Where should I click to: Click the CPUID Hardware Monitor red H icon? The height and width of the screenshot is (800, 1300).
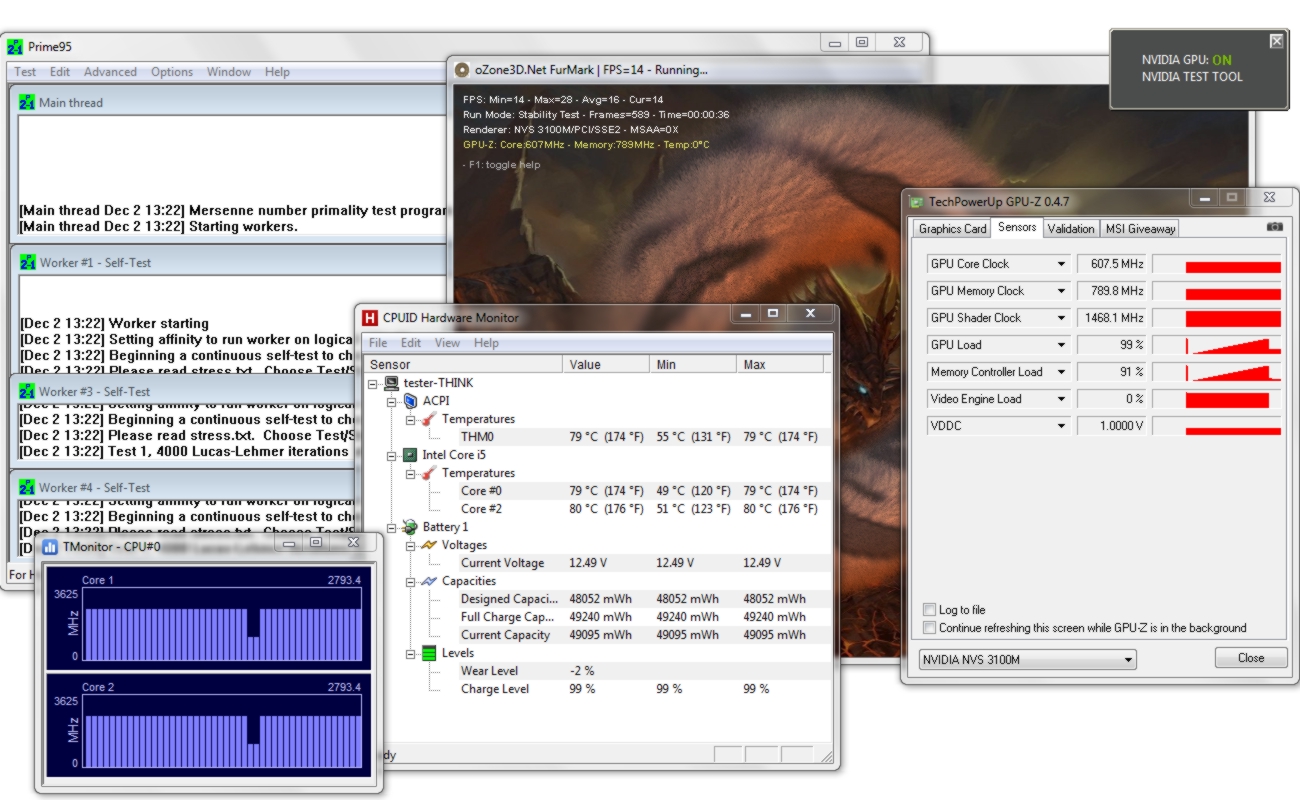click(370, 318)
